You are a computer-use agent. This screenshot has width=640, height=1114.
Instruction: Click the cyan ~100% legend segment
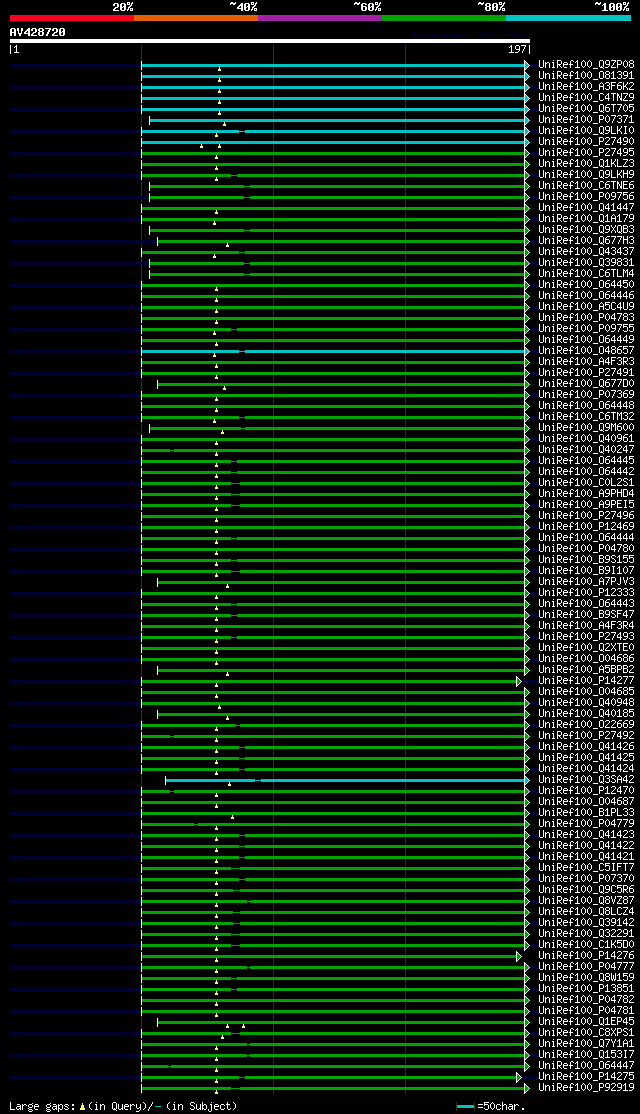click(568, 18)
